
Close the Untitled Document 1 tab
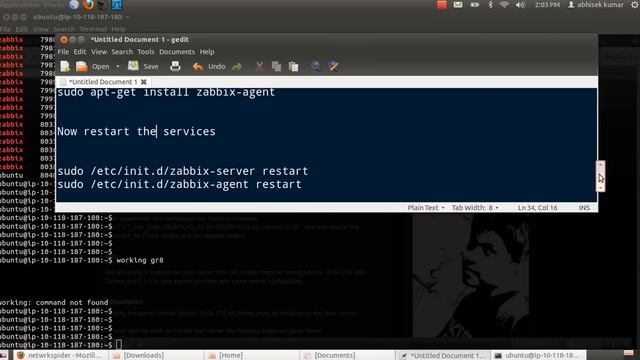[144, 82]
